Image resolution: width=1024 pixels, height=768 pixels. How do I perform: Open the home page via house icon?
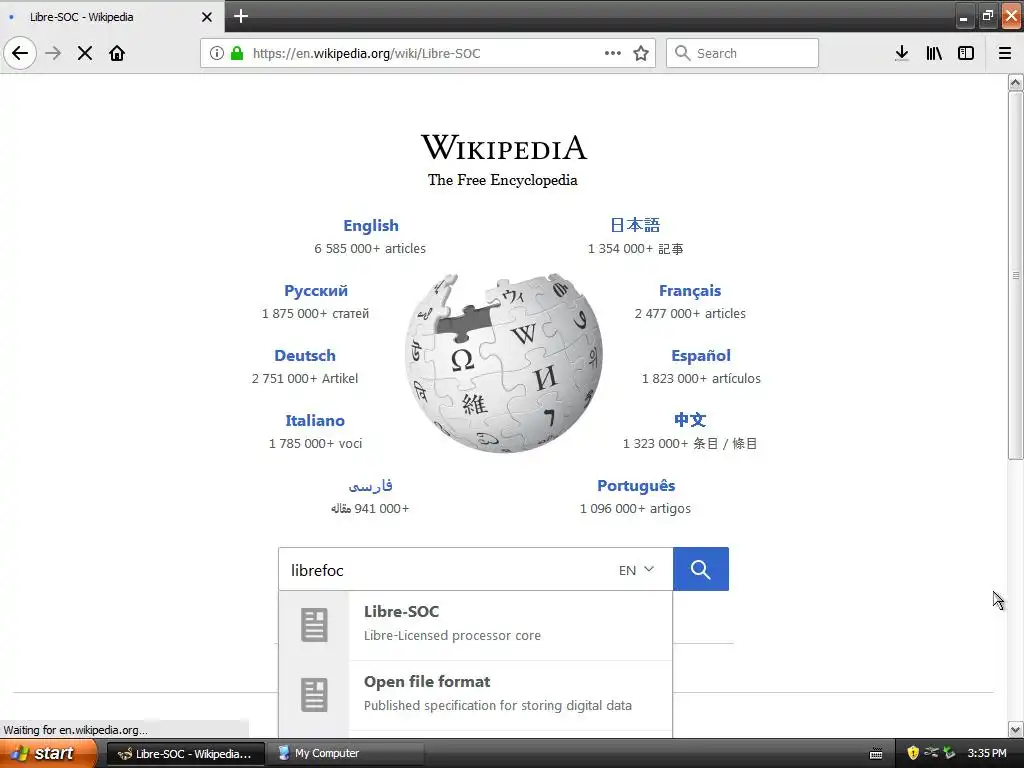click(117, 53)
